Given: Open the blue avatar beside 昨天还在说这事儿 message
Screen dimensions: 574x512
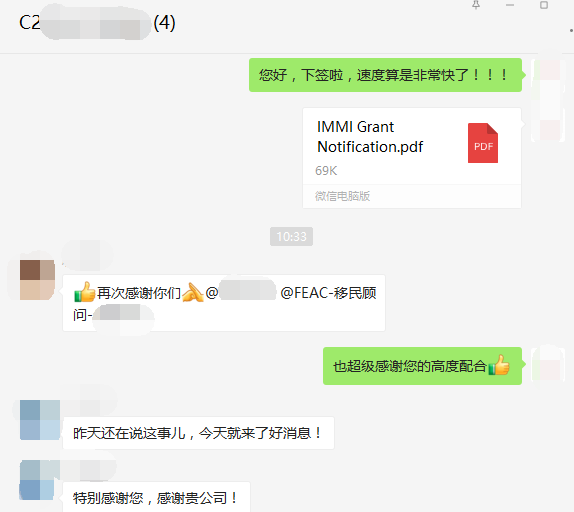Looking at the screenshot, I should coord(40,420).
